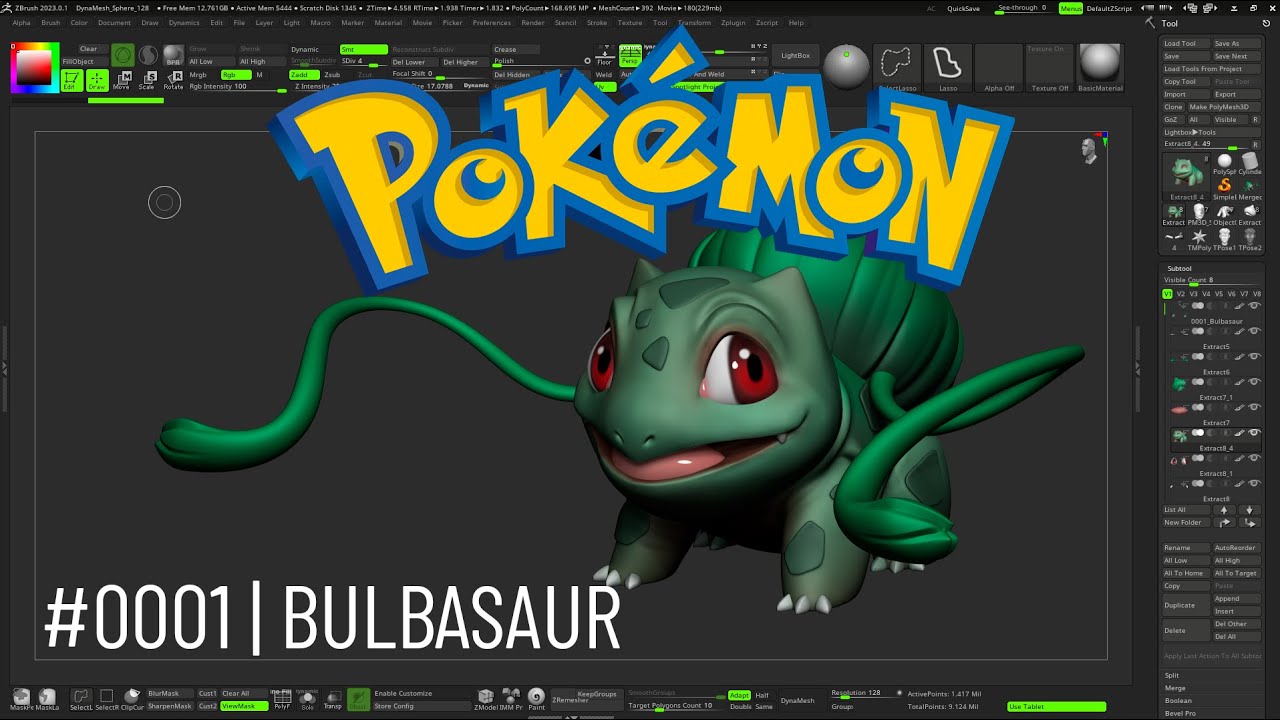Select the Scale transform icon
1280x720 pixels.
(x=147, y=81)
